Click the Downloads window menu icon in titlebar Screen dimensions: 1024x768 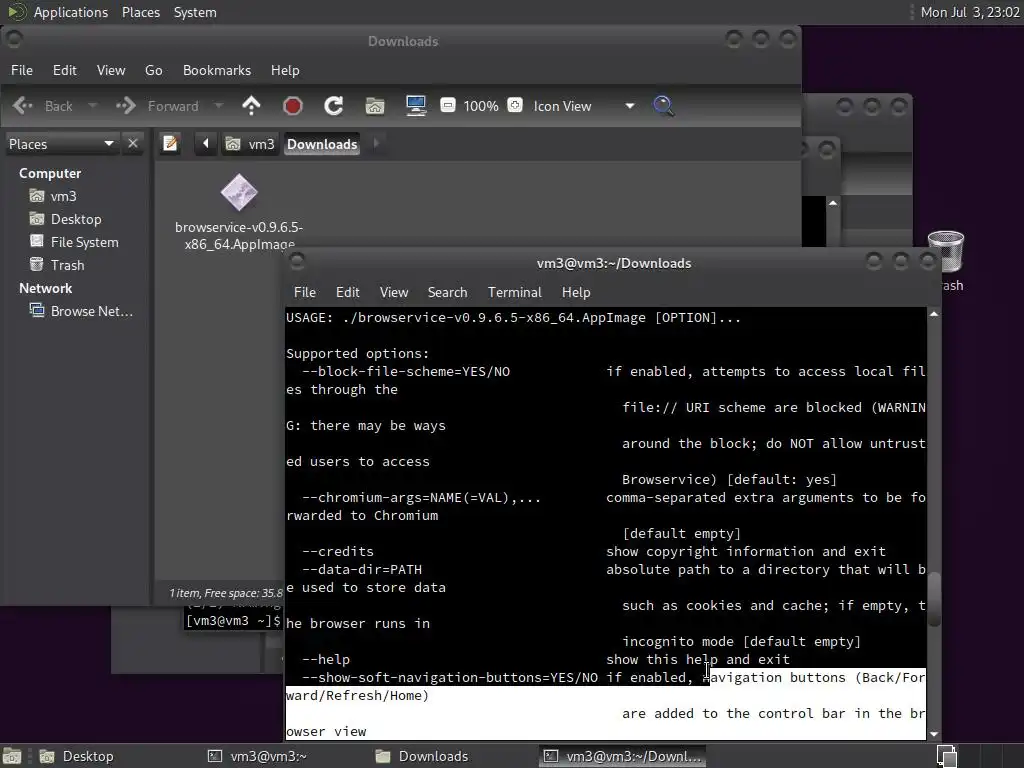(x=14, y=40)
